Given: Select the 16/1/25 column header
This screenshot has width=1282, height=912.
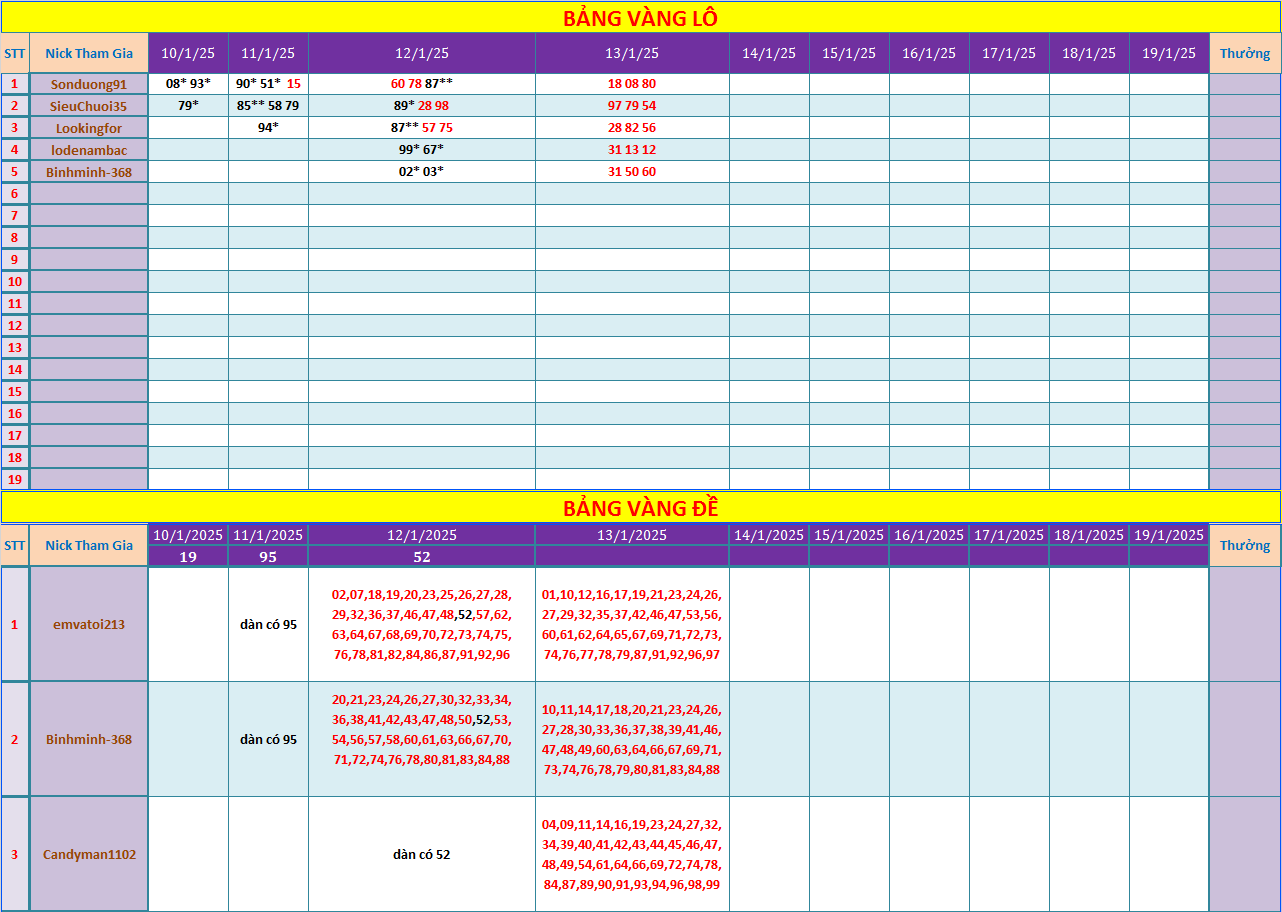Looking at the screenshot, I should pos(929,53).
